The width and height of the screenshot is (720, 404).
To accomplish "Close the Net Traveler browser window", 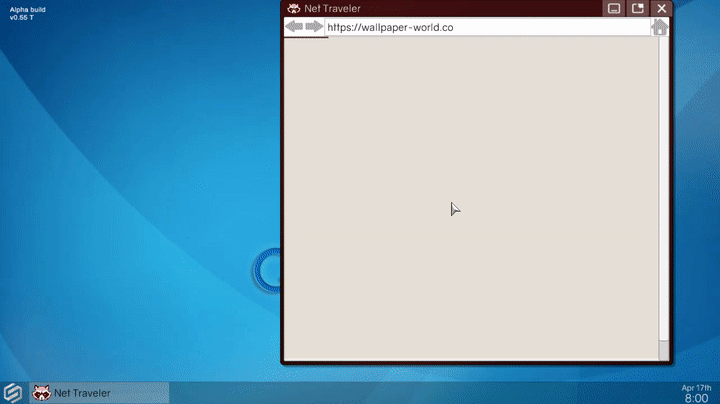I will coord(661,8).
